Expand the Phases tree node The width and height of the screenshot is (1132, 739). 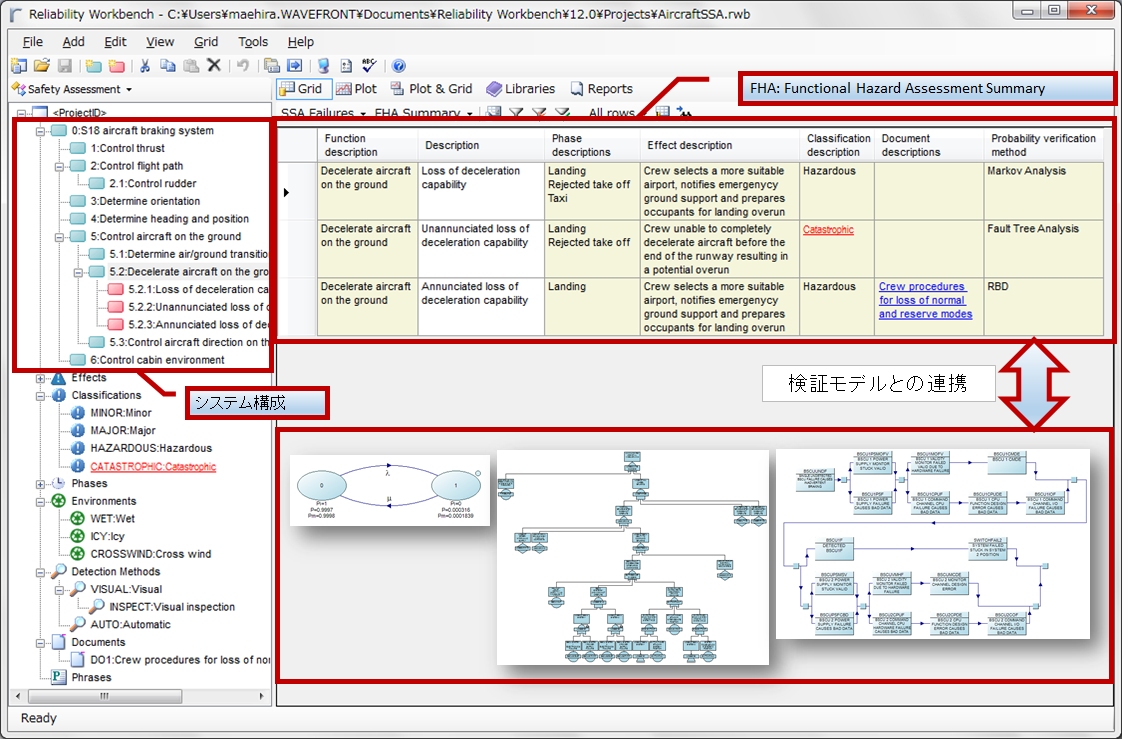(40, 484)
